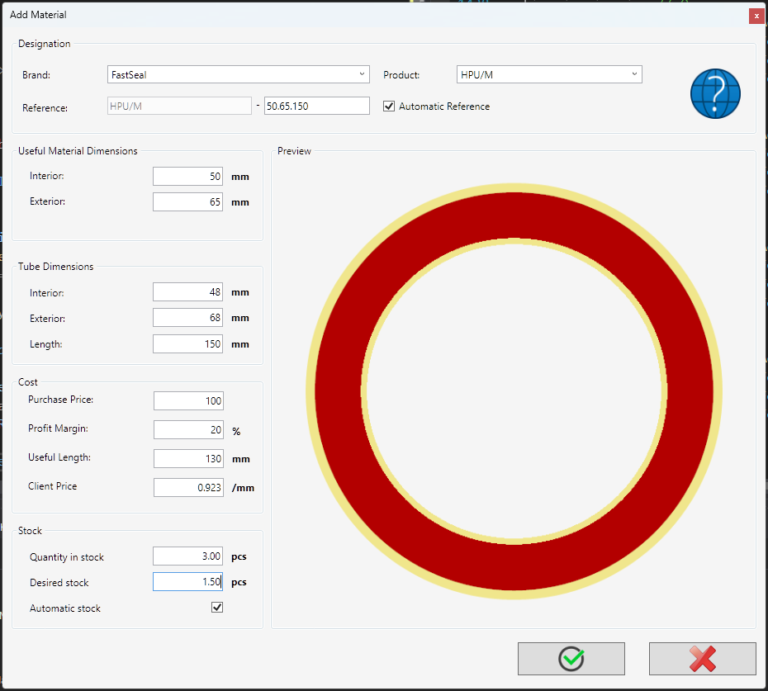Click the Tube Exterior field showing 68
Screen dimensions: 768x691
[188, 317]
